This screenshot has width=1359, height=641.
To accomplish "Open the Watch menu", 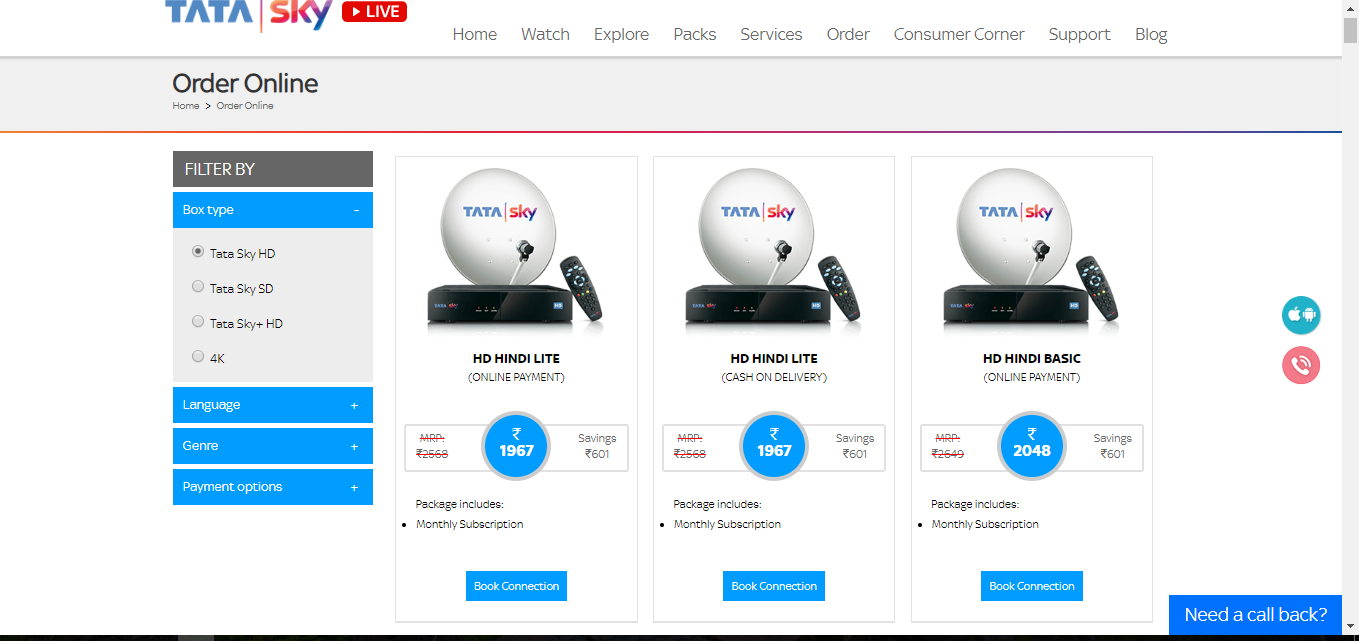I will (x=545, y=34).
